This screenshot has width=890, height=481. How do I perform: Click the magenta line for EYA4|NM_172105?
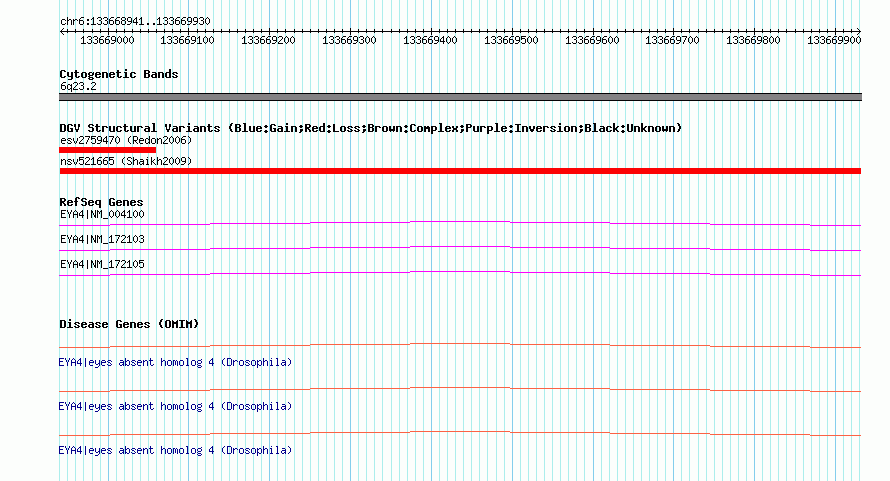[x=460, y=274]
